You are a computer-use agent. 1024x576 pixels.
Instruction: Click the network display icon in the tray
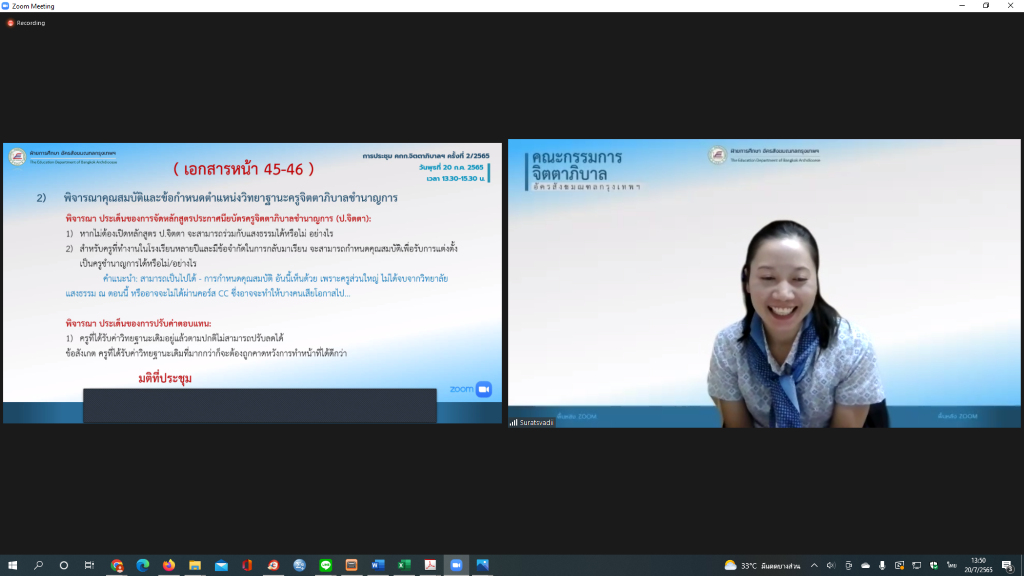coord(917,566)
